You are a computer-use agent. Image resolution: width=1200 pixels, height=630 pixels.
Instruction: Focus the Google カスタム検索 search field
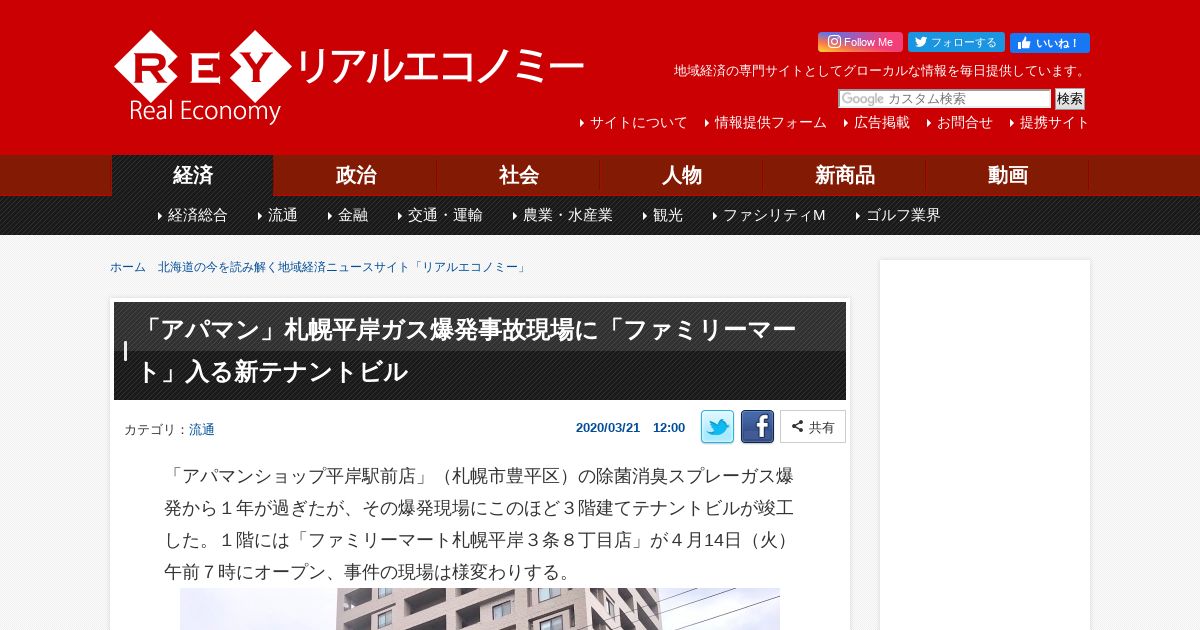(945, 99)
